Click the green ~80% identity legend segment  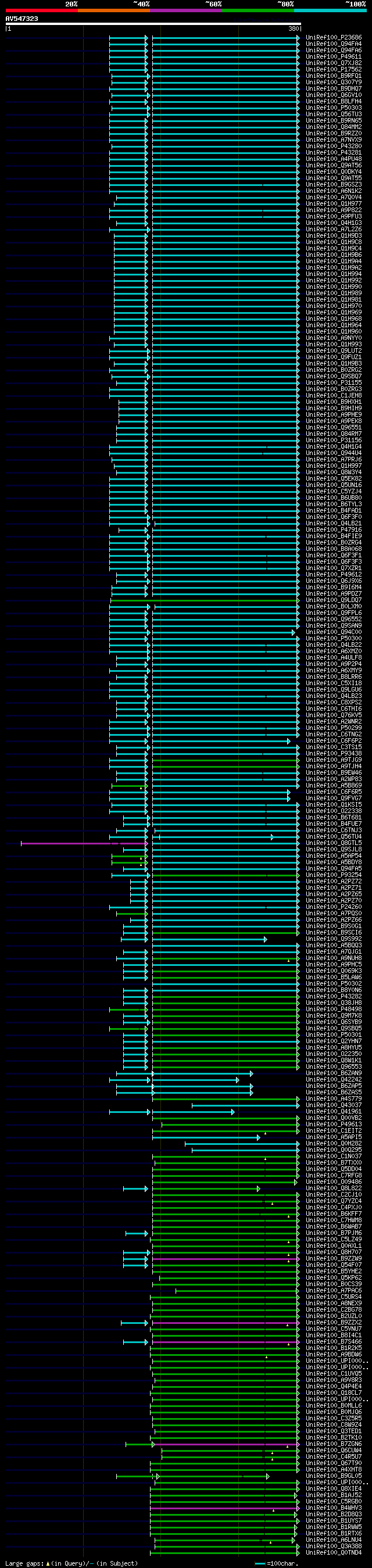coord(258,10)
